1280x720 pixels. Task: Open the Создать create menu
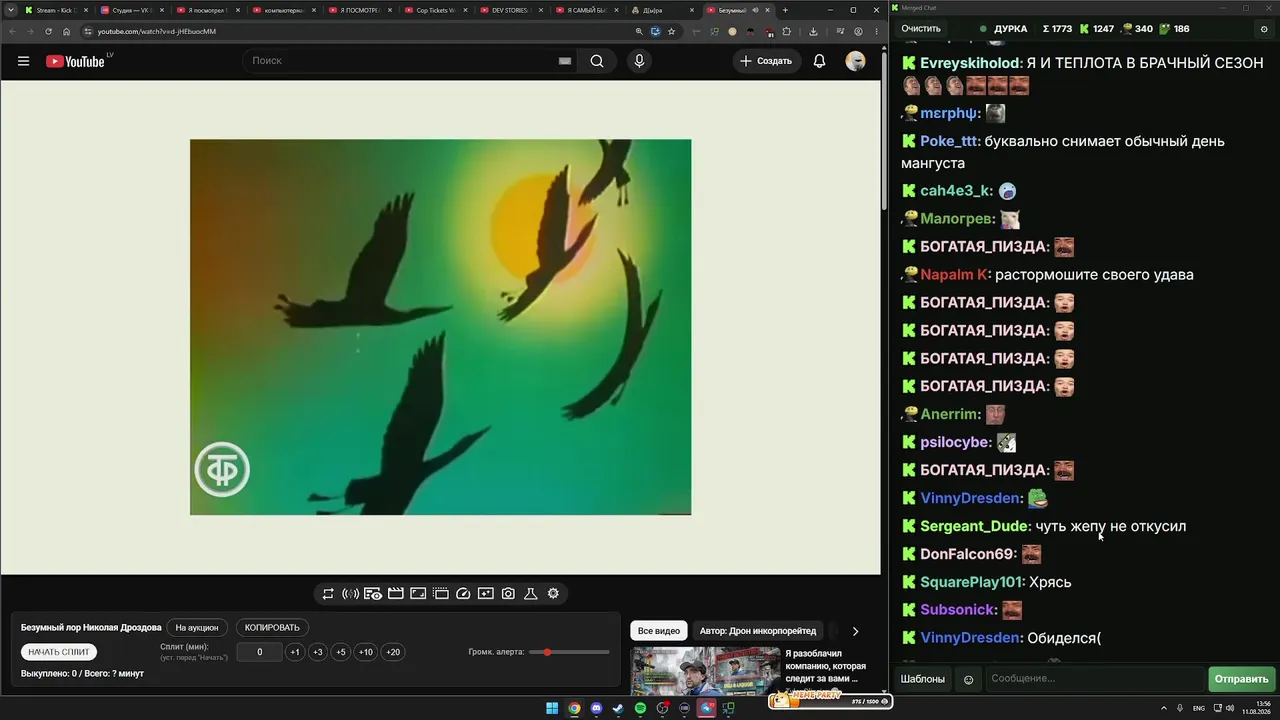767,61
